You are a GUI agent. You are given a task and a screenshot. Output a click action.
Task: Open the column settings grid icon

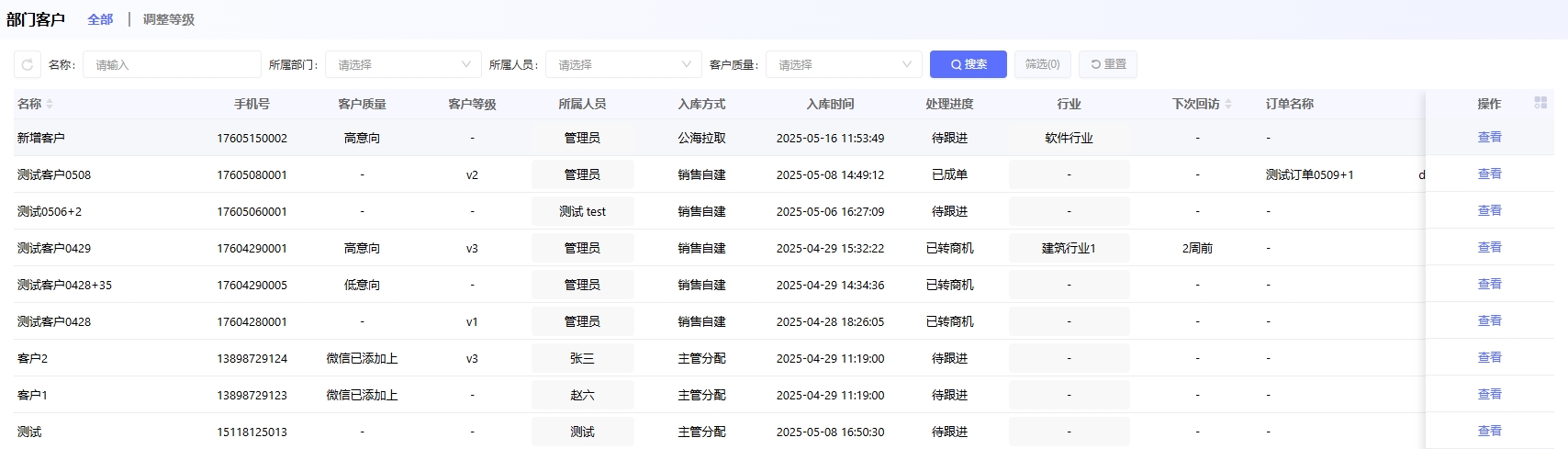point(1540,103)
